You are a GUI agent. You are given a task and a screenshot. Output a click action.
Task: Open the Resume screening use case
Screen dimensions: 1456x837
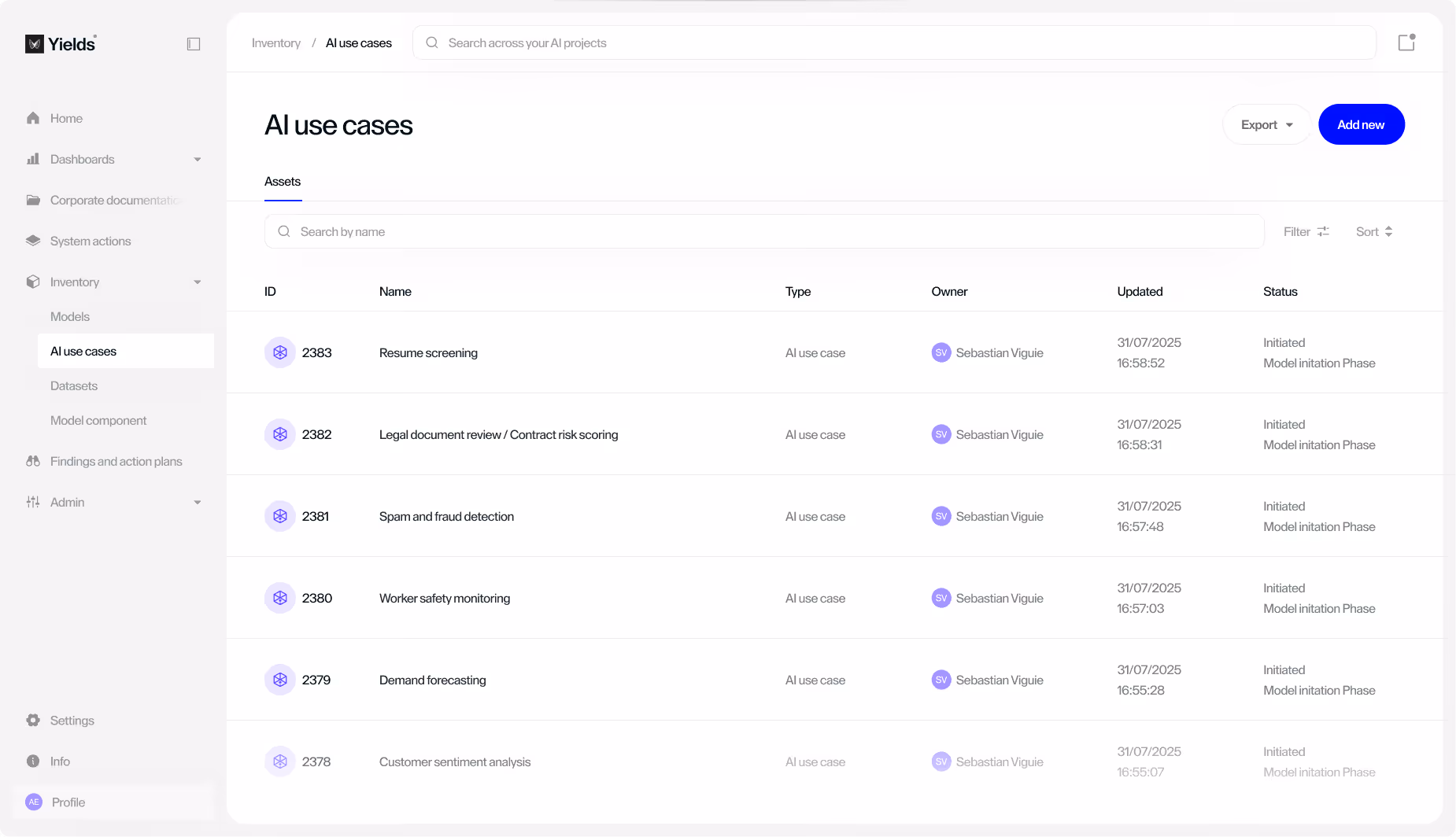tap(428, 352)
